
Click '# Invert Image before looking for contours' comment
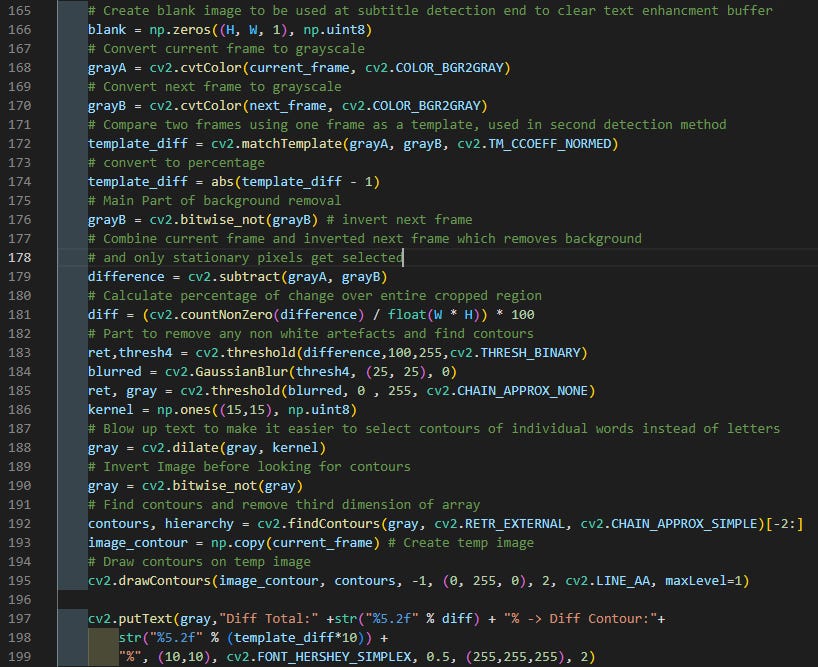(249, 467)
